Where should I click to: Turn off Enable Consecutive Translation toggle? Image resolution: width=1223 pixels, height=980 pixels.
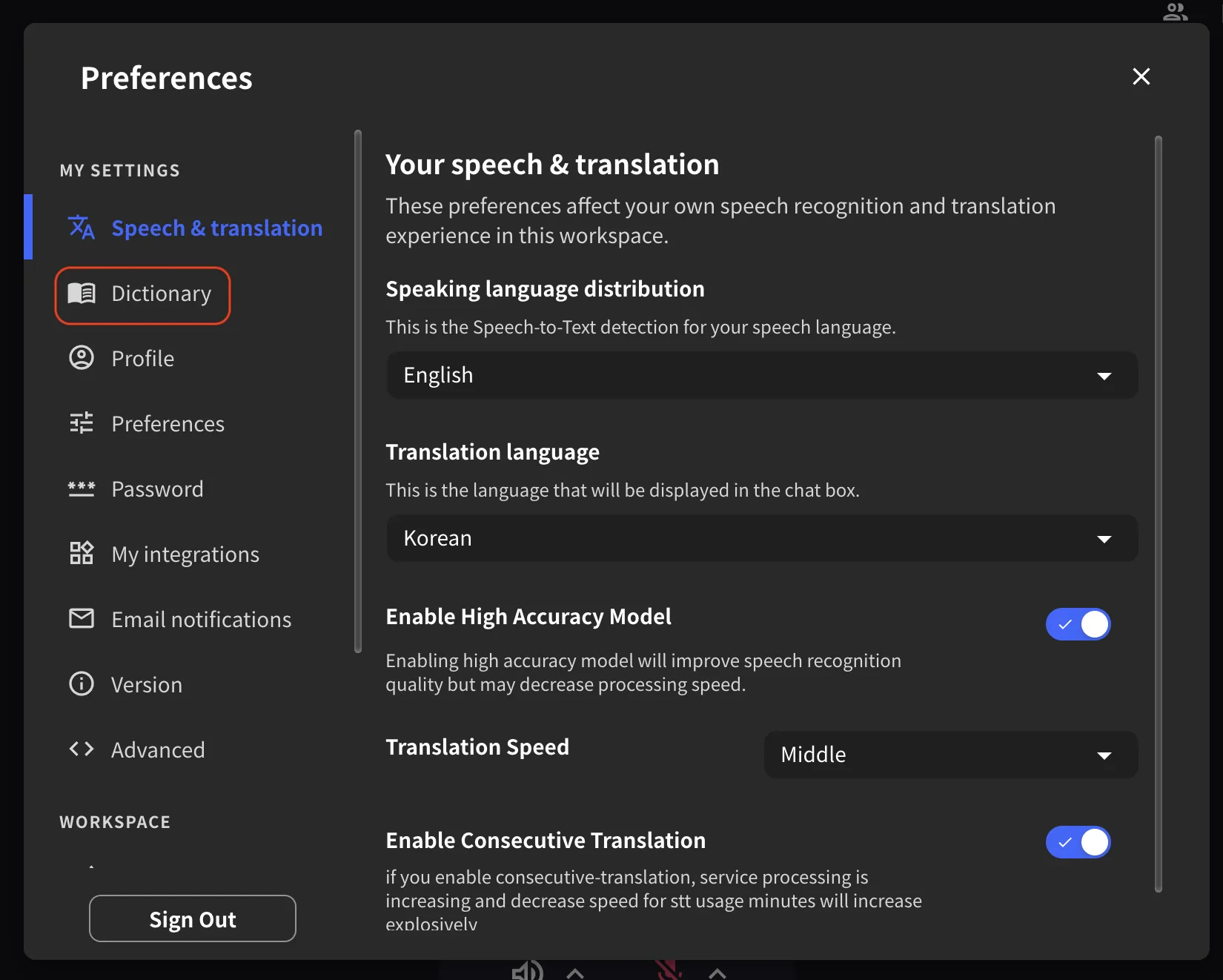(1078, 842)
